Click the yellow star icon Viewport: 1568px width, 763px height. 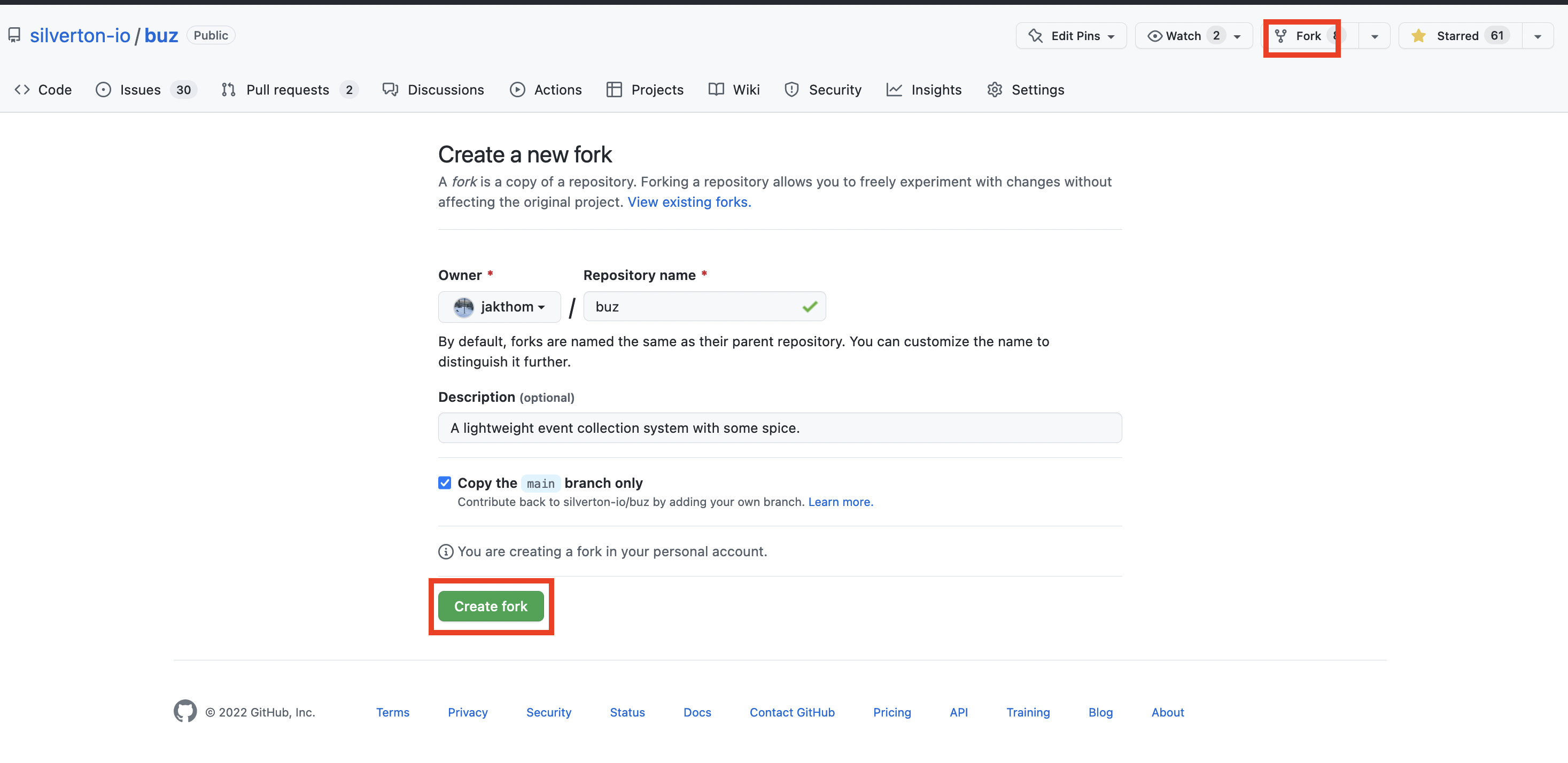(x=1418, y=35)
